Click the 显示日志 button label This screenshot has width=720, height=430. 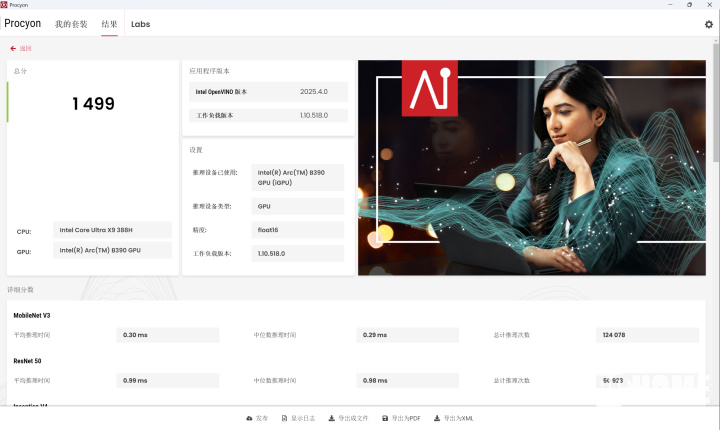pyautogui.click(x=303, y=418)
